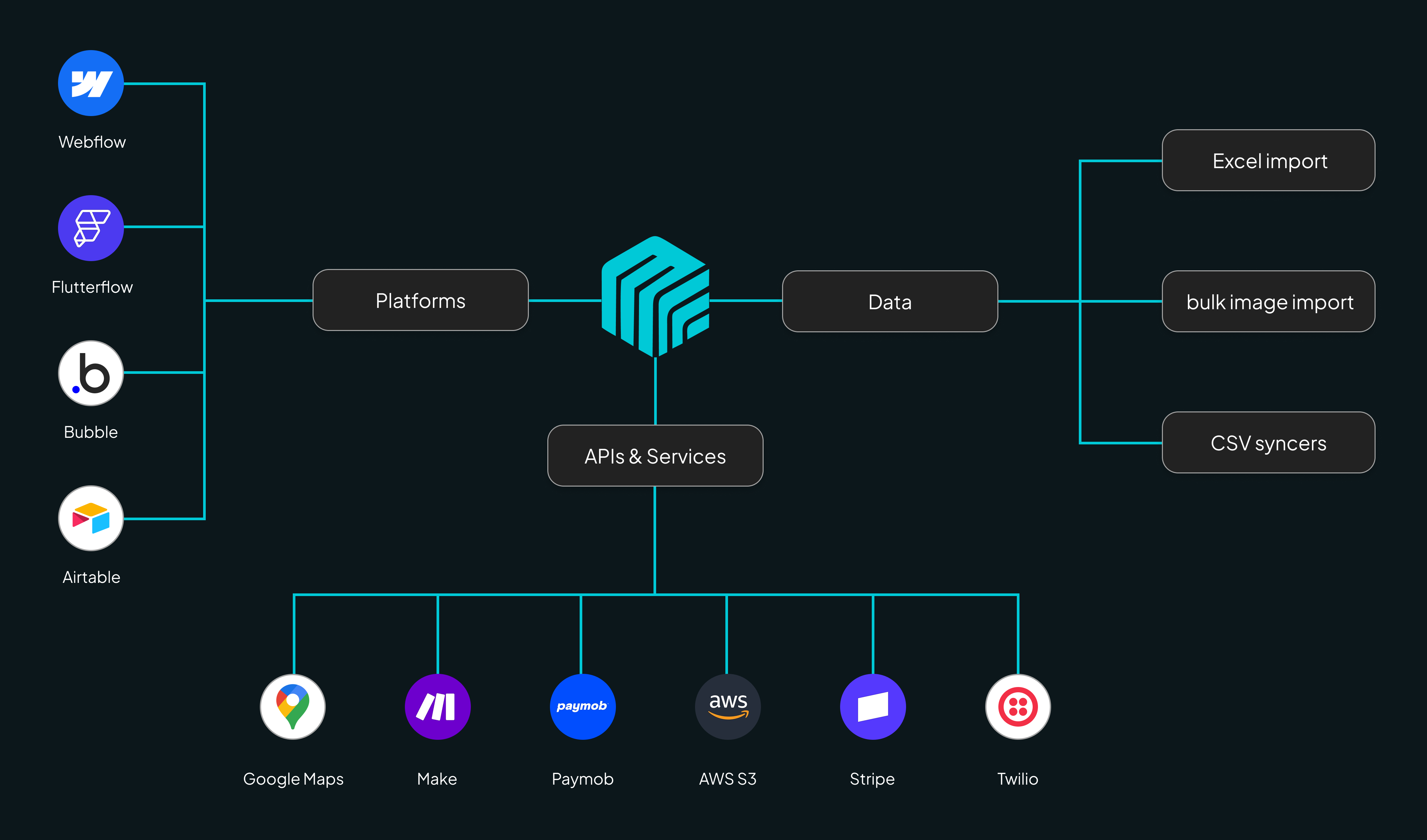Click the blue Paymob icon
This screenshot has height=840, width=1427.
(x=582, y=706)
